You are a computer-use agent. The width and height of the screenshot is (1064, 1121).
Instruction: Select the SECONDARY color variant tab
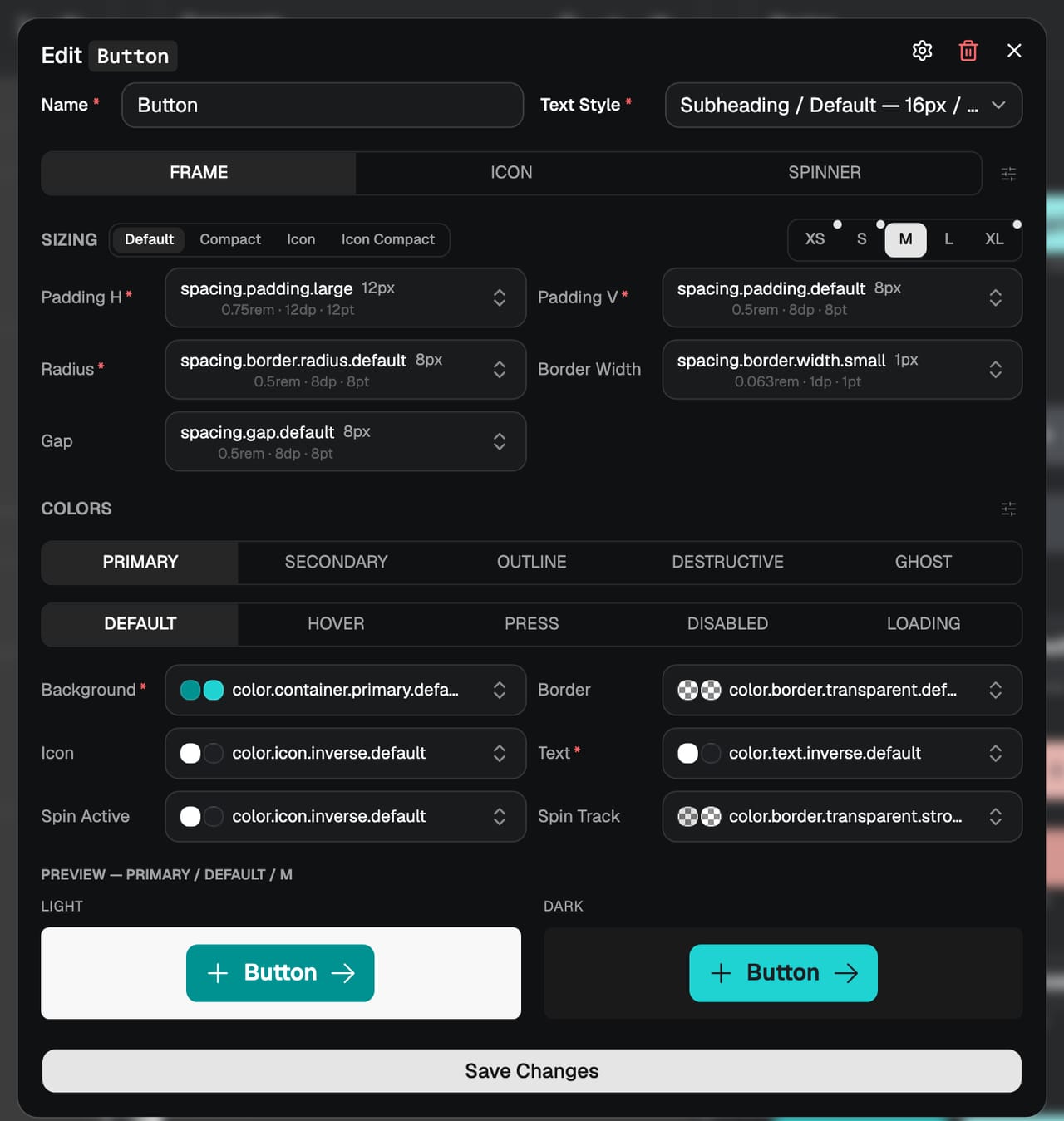click(336, 563)
